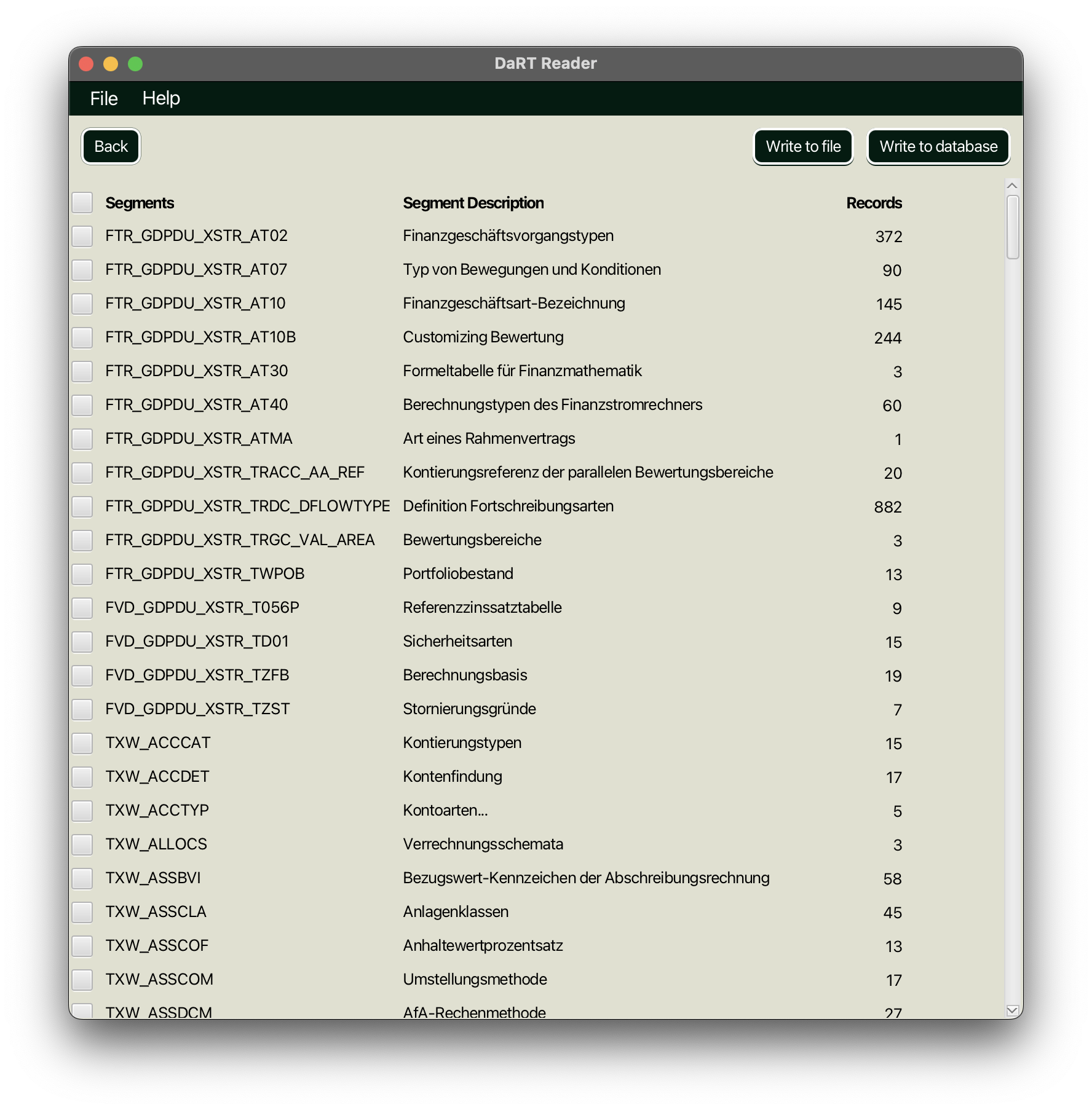Viewport: 1092px width, 1110px height.
Task: Select the TXW_ALLOCS checkbox
Action: (x=82, y=844)
